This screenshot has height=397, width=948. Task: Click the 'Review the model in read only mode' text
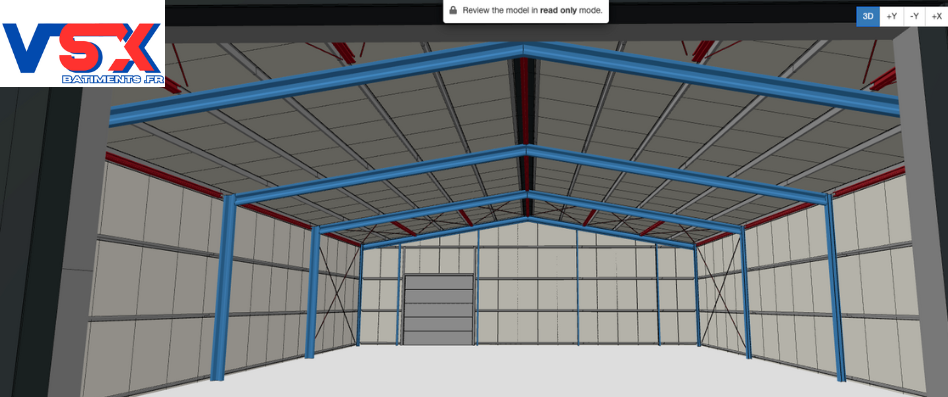[x=532, y=10]
